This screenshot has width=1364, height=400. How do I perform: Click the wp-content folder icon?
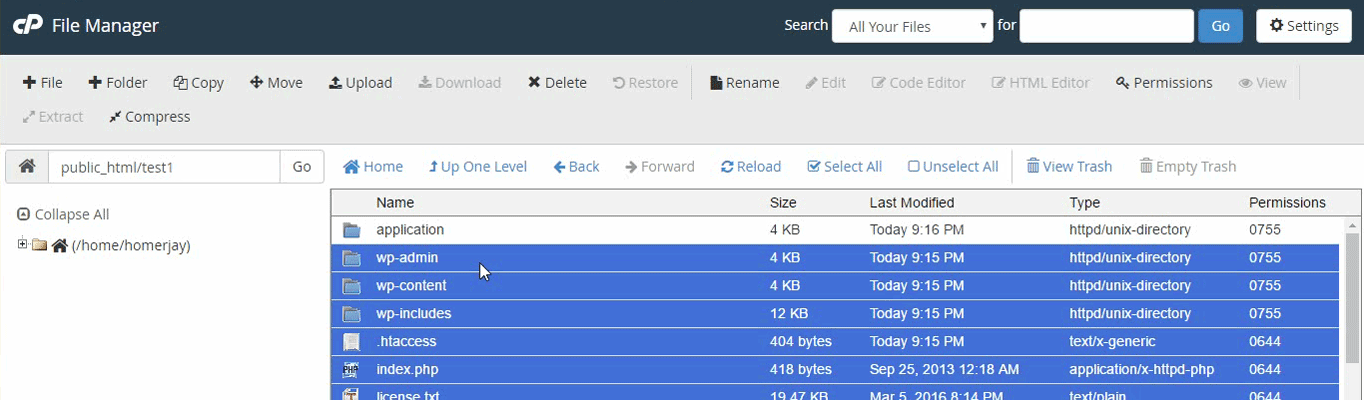(x=351, y=286)
